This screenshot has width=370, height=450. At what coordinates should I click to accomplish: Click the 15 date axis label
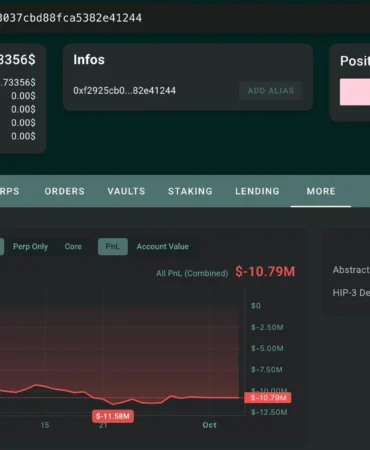click(x=45, y=425)
